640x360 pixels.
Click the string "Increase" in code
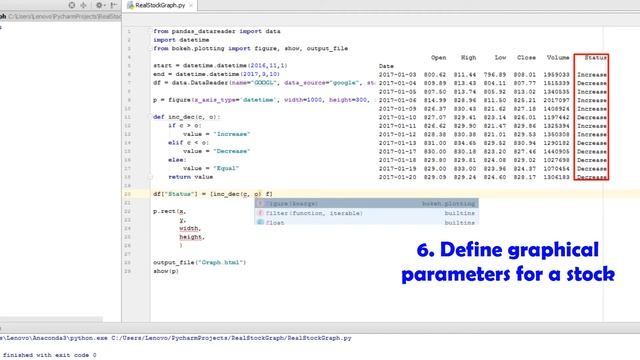coord(232,134)
